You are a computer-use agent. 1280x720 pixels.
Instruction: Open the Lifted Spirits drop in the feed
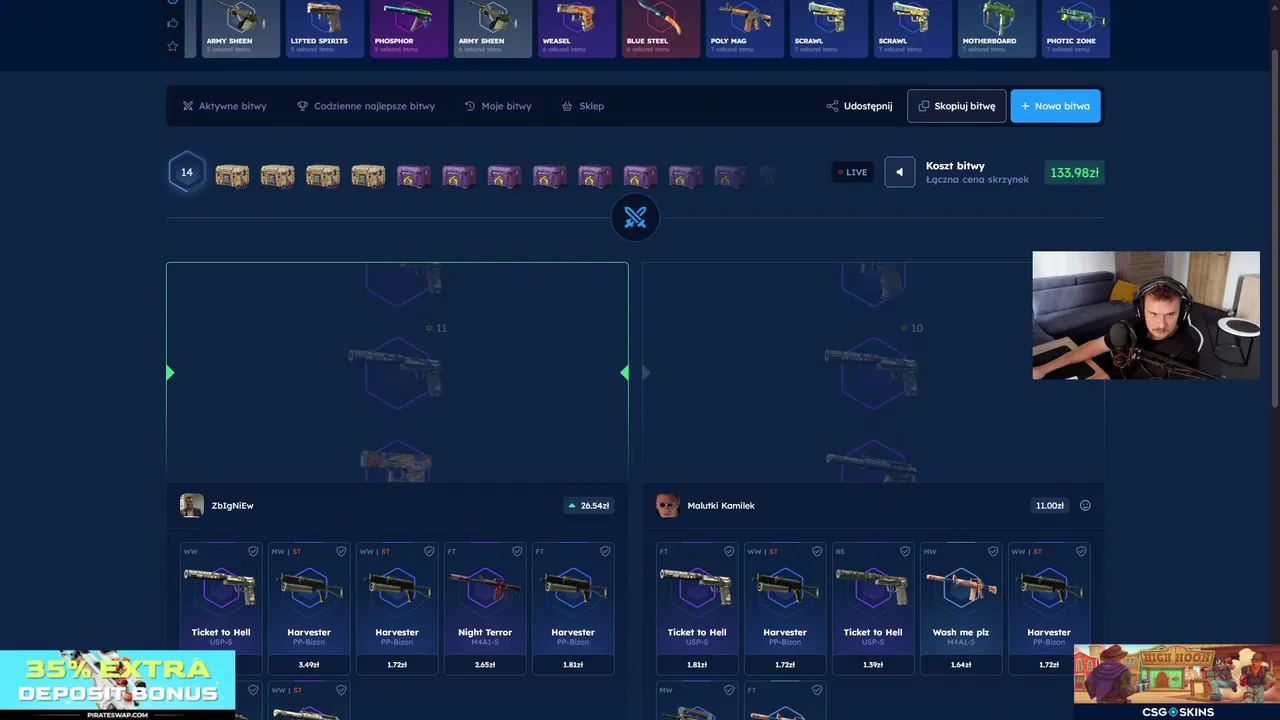point(325,28)
